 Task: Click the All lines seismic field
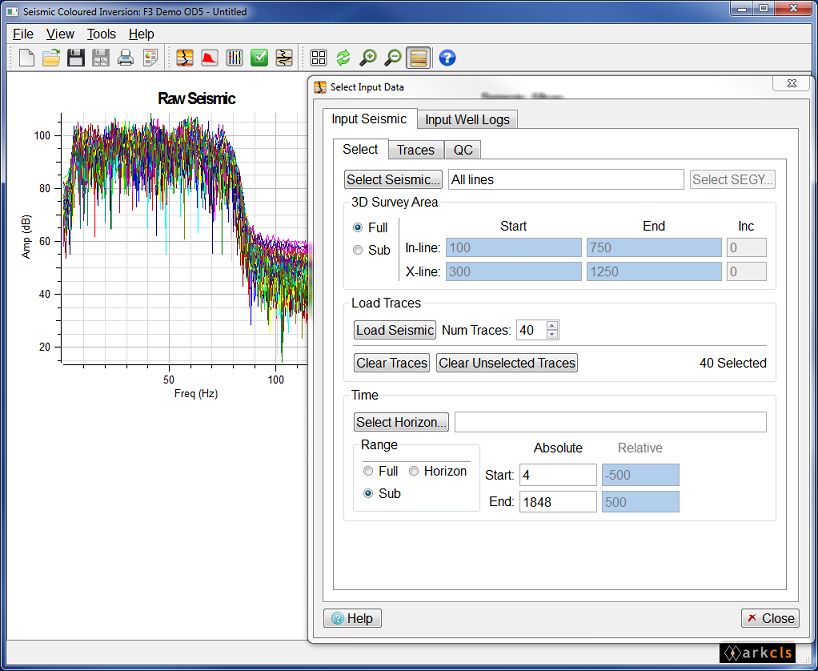tap(566, 179)
